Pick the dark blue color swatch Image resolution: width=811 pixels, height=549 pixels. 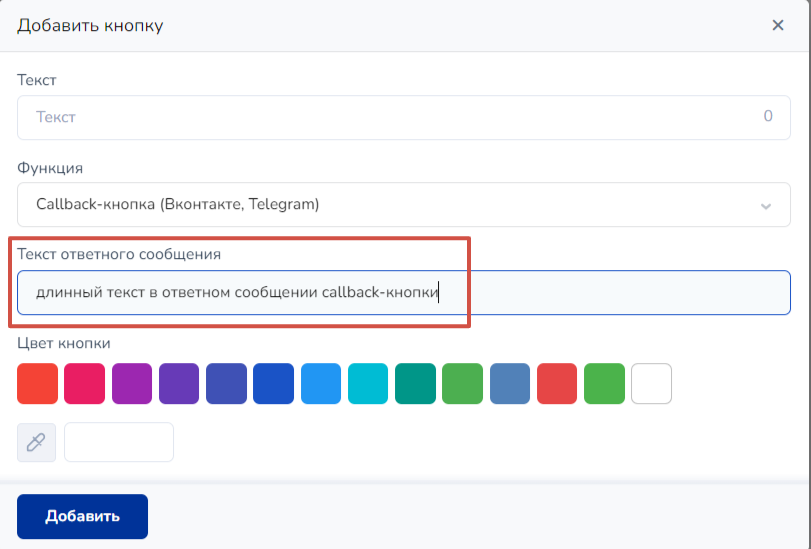tap(274, 383)
